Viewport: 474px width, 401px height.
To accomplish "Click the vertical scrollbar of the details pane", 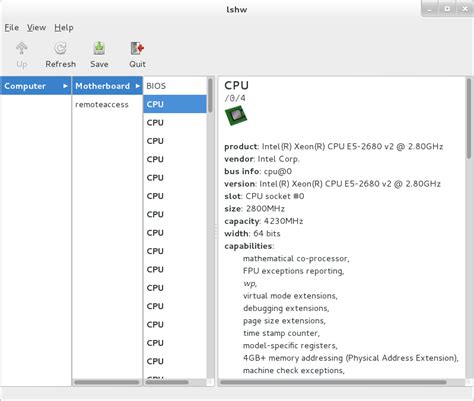I will (x=469, y=118).
